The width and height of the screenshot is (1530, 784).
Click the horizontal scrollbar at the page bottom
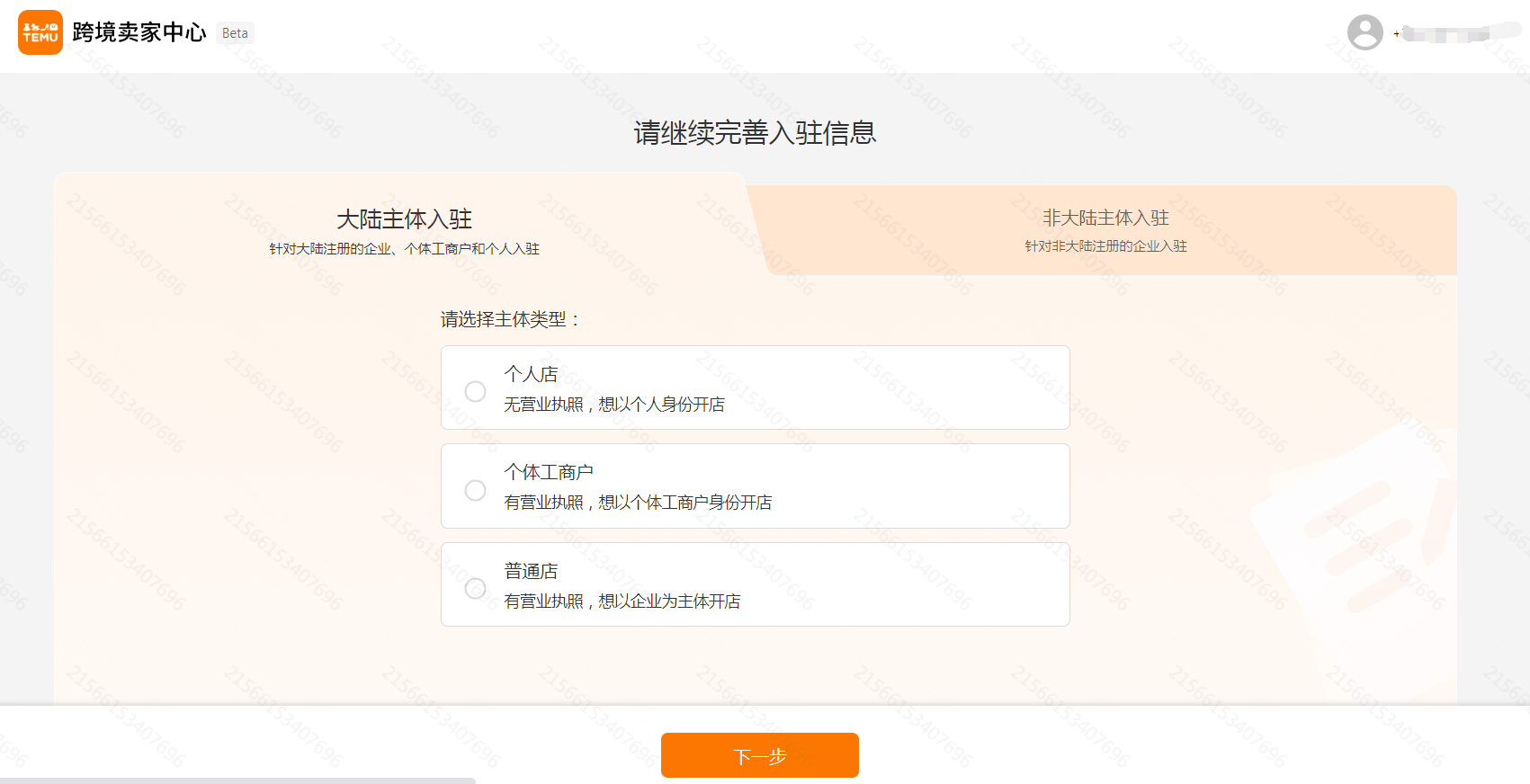(x=237, y=780)
